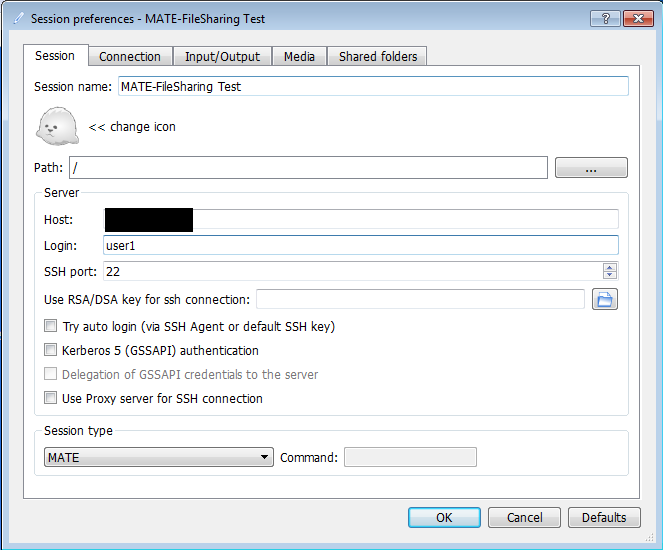Focus the Host input field
Screen dimensions: 663x550
(x=361, y=219)
